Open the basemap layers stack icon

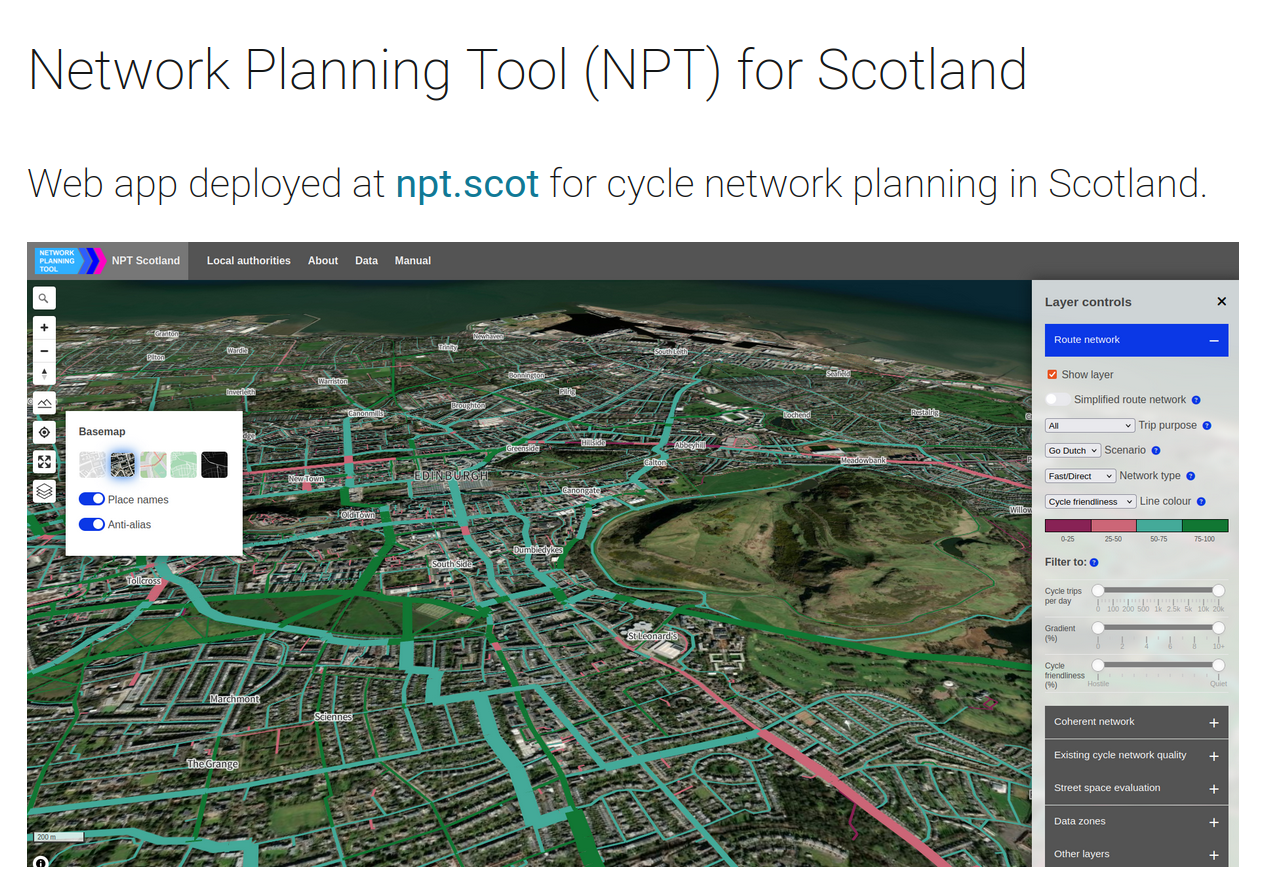(x=44, y=491)
